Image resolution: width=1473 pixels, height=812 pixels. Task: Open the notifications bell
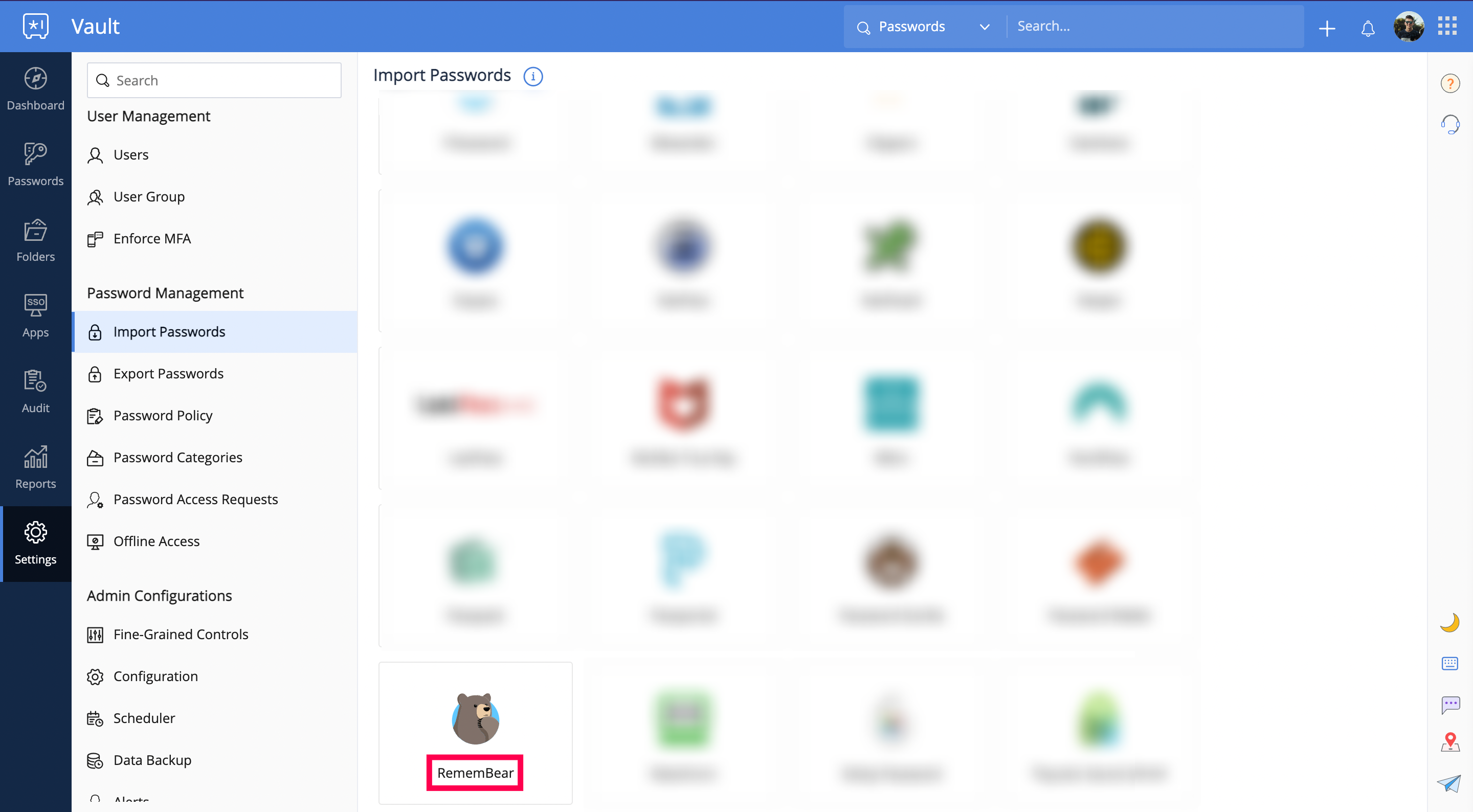[1367, 28]
